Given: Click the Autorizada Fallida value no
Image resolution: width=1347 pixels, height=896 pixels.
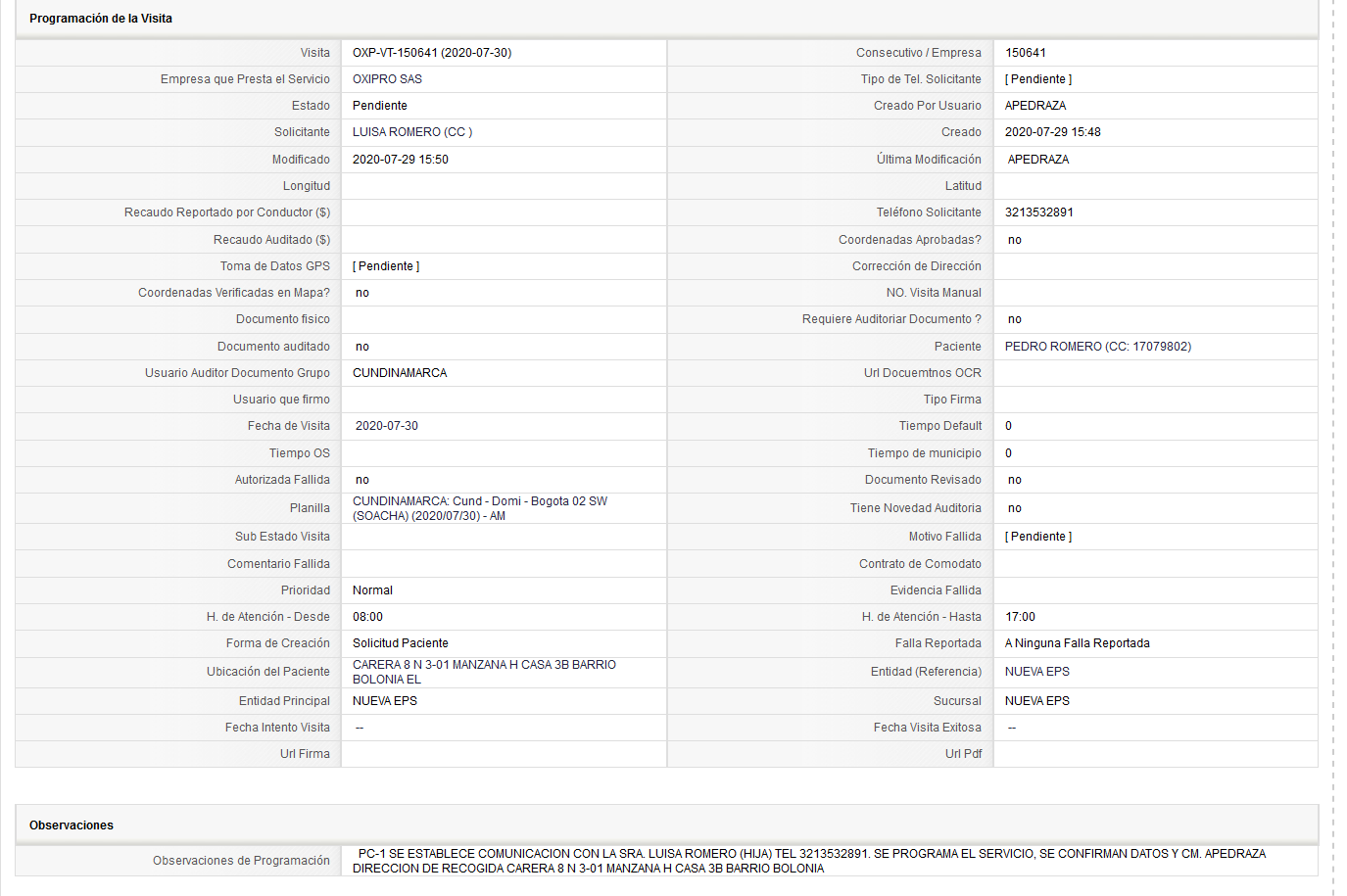Looking at the screenshot, I should coord(362,480).
